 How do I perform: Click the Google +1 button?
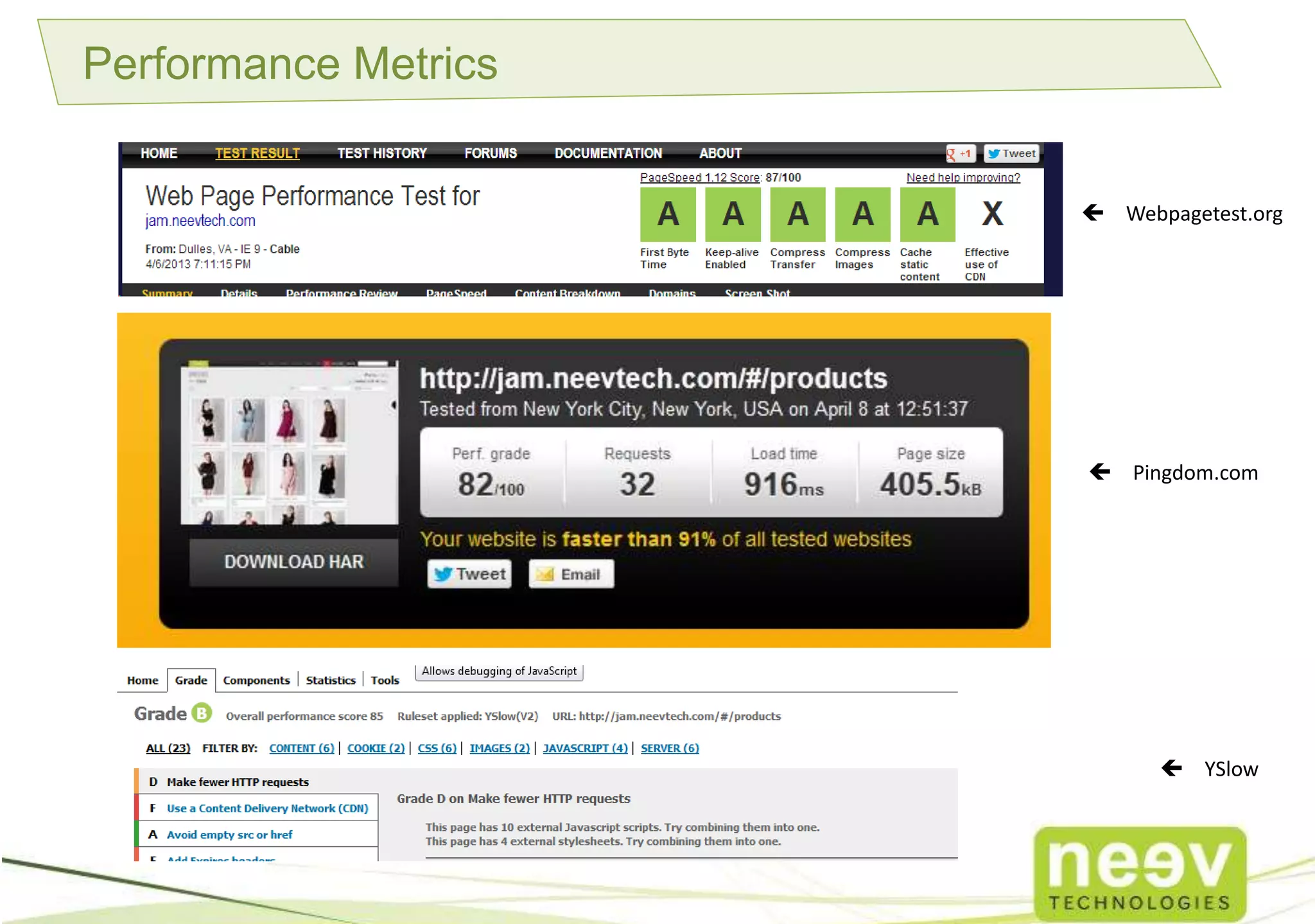pyautogui.click(x=960, y=153)
